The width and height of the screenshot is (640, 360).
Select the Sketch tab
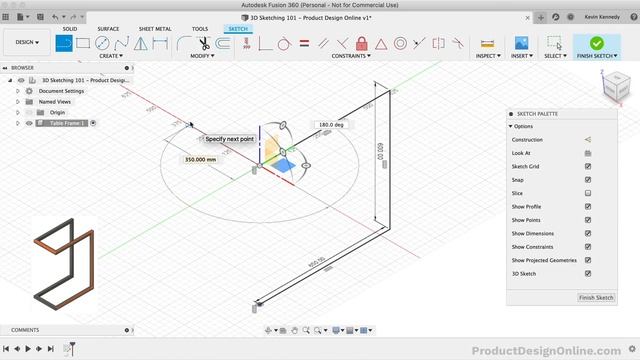click(x=238, y=29)
